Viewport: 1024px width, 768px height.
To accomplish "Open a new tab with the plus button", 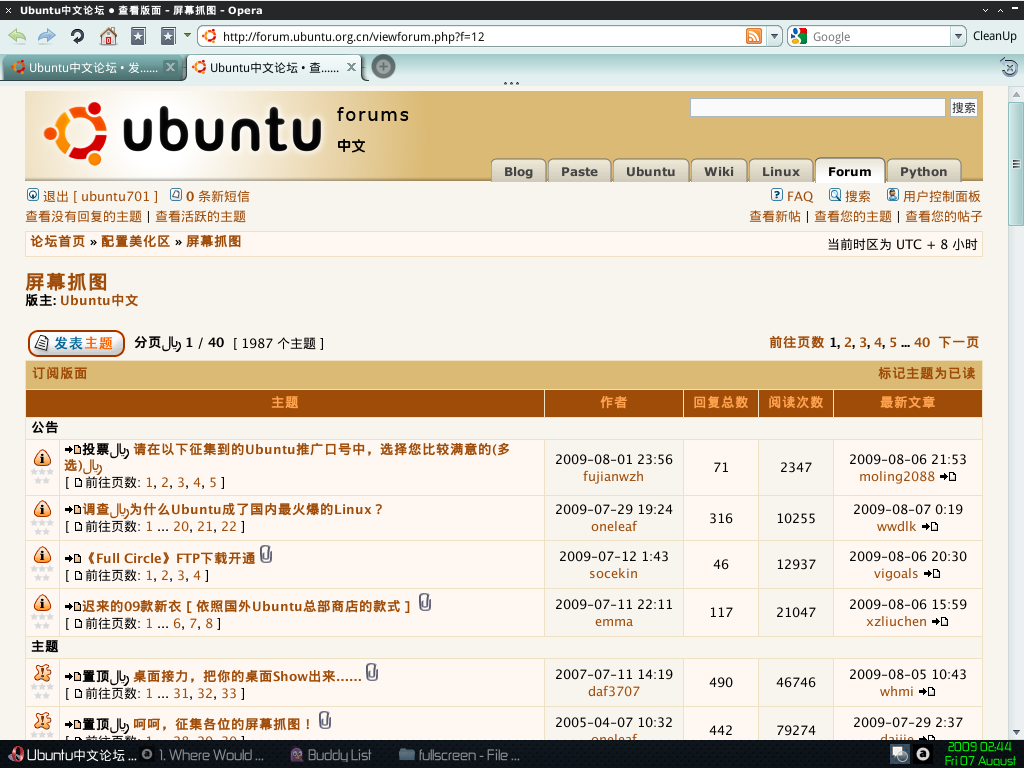I will (x=383, y=67).
